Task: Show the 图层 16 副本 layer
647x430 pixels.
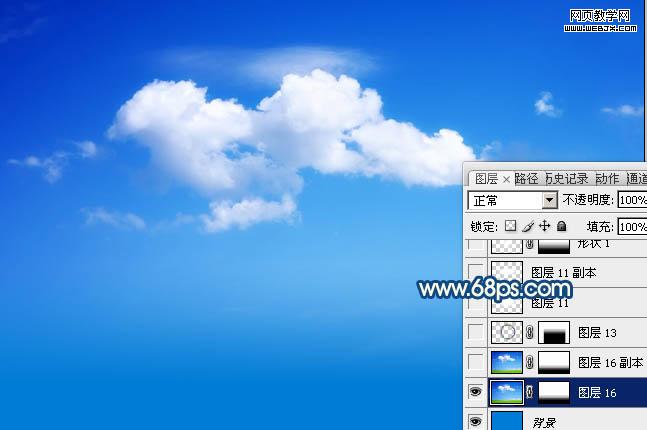Action: pos(475,362)
